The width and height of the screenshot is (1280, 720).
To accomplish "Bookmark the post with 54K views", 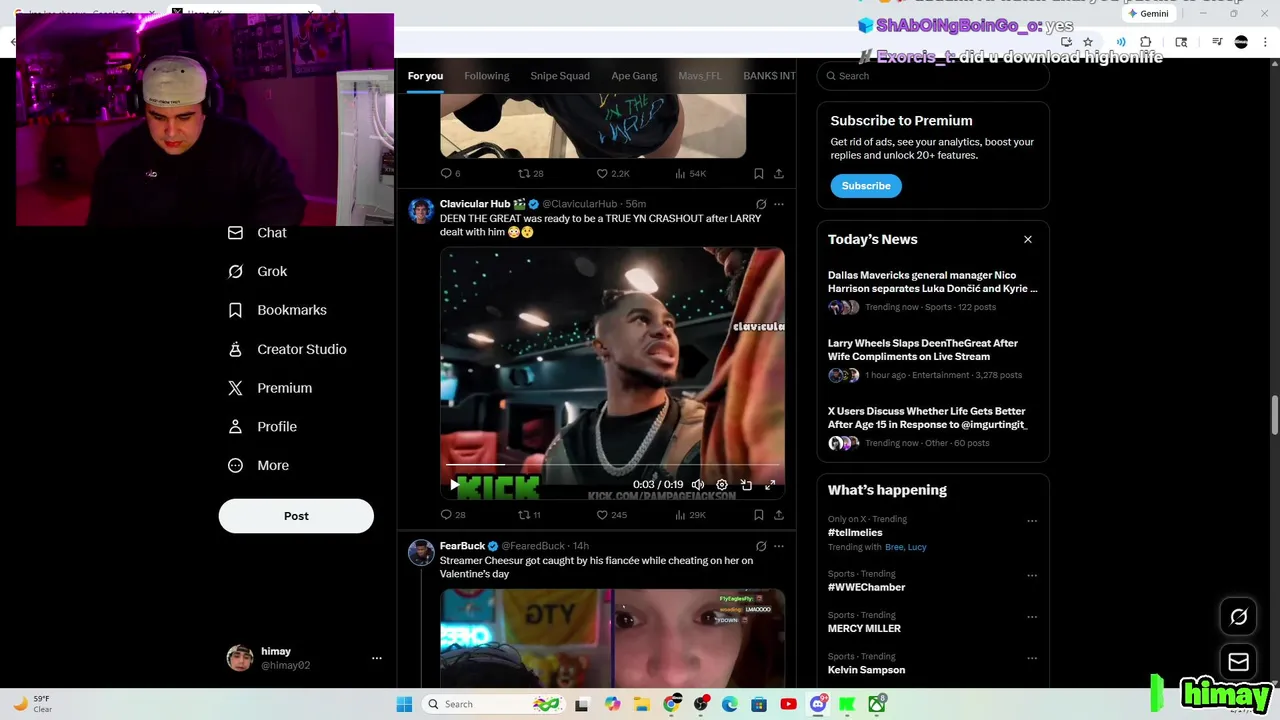I will pyautogui.click(x=759, y=173).
